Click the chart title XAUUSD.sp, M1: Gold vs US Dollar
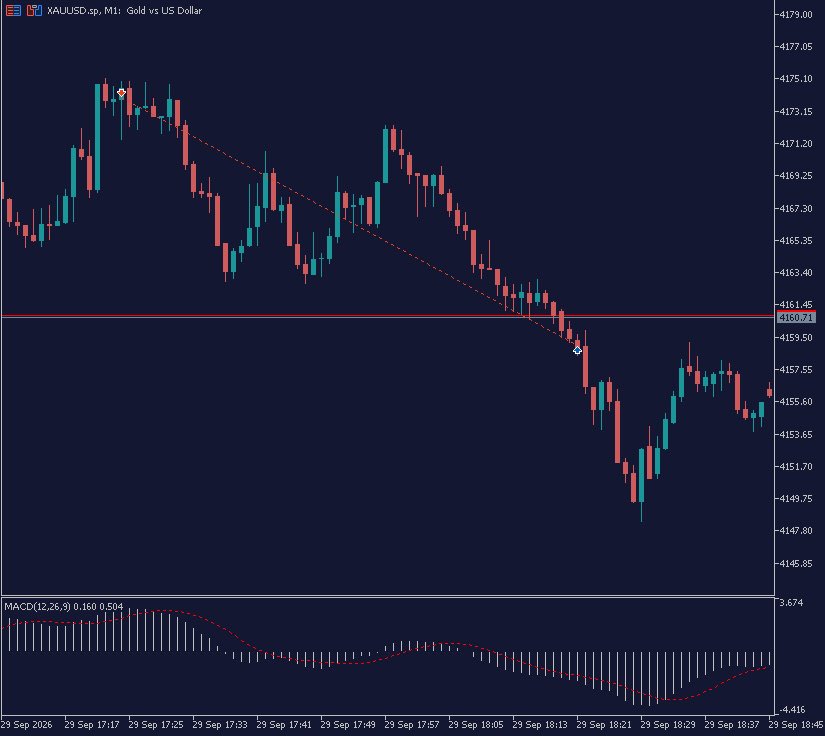 click(x=125, y=11)
